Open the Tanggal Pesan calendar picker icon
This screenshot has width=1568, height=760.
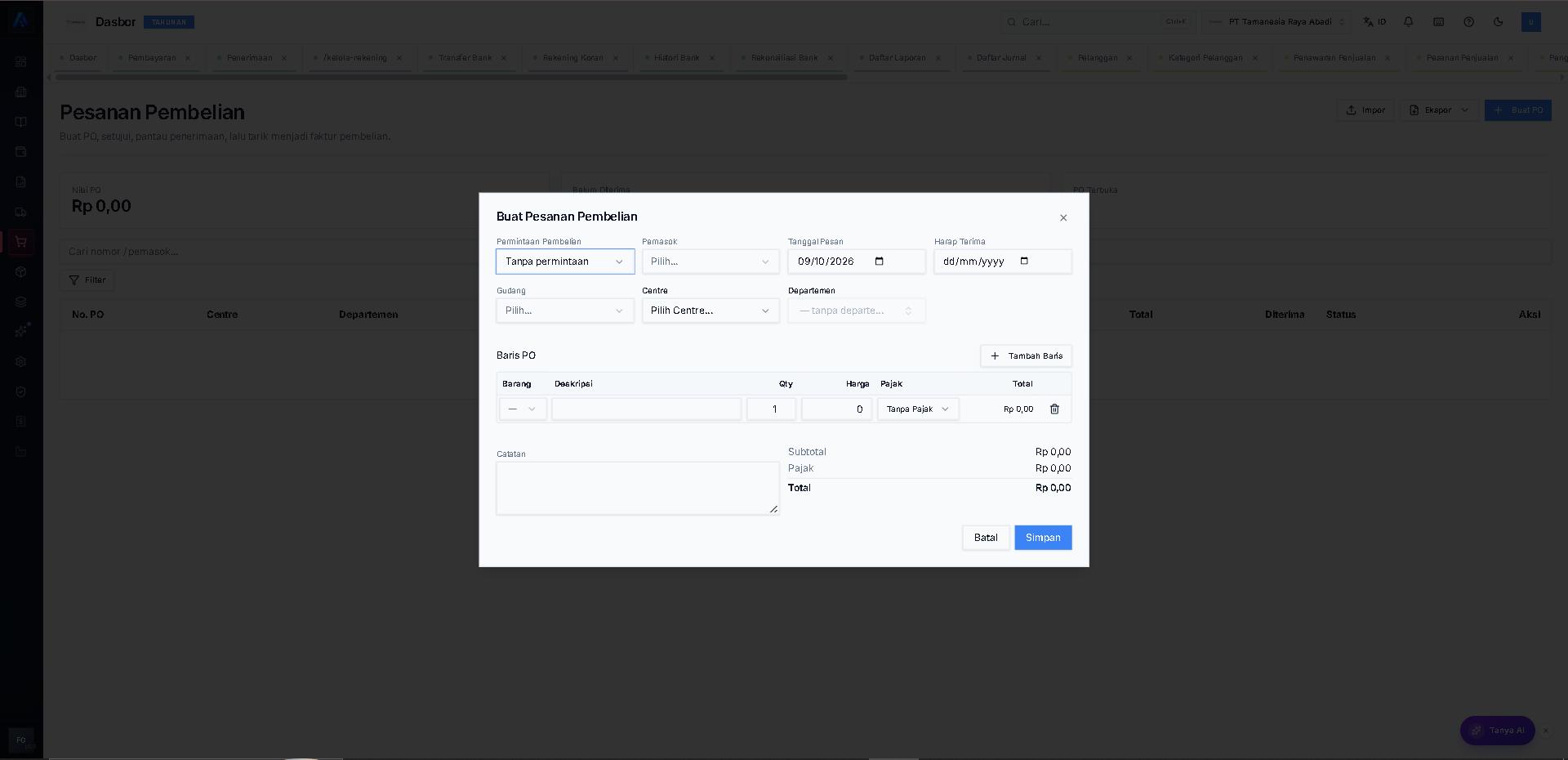coord(880,262)
